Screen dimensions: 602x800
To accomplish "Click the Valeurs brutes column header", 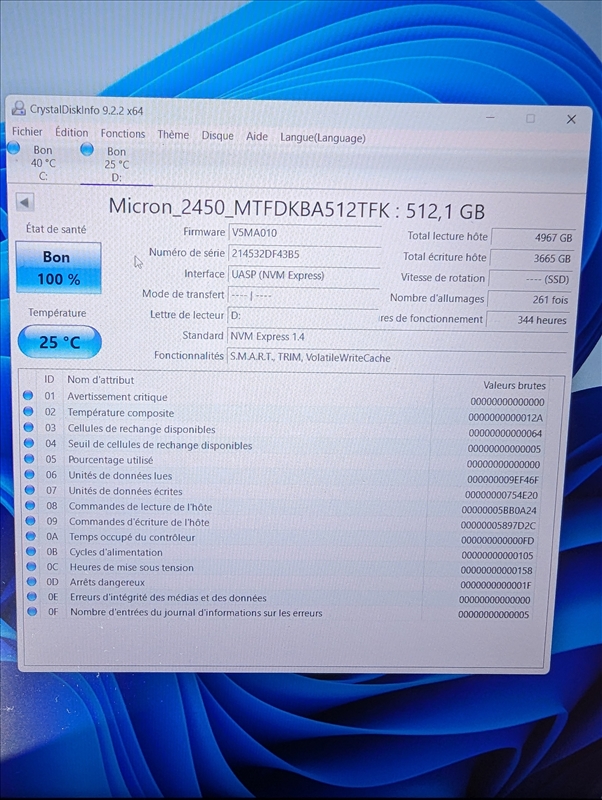I will [x=514, y=385].
